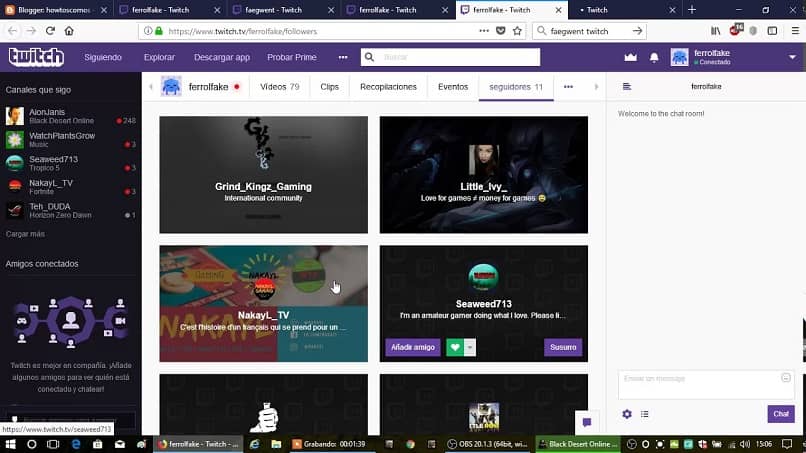This screenshot has height=453, width=806.
Task: Open WatchPlantsGrow channel in sidebar
Action: tap(70, 140)
